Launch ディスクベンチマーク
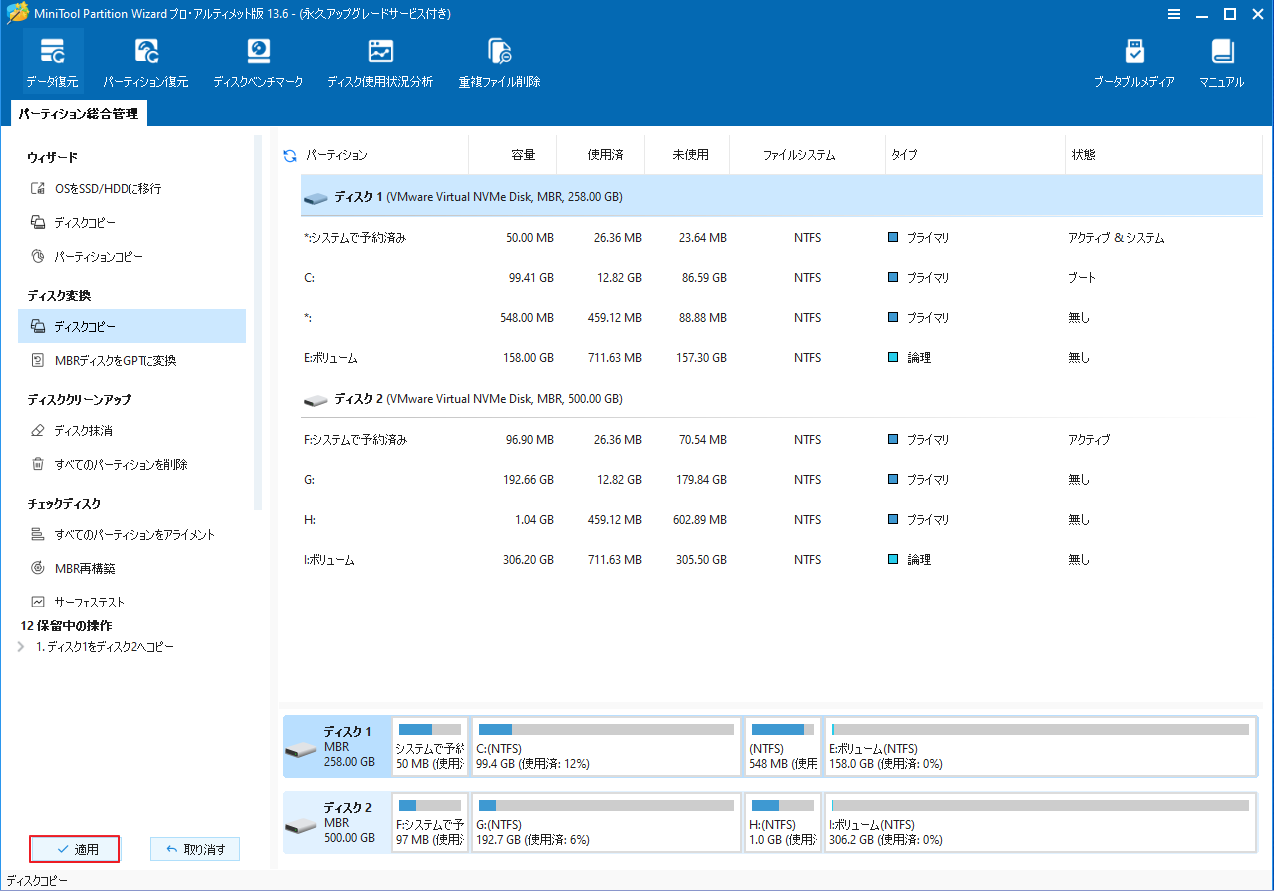 [x=258, y=62]
